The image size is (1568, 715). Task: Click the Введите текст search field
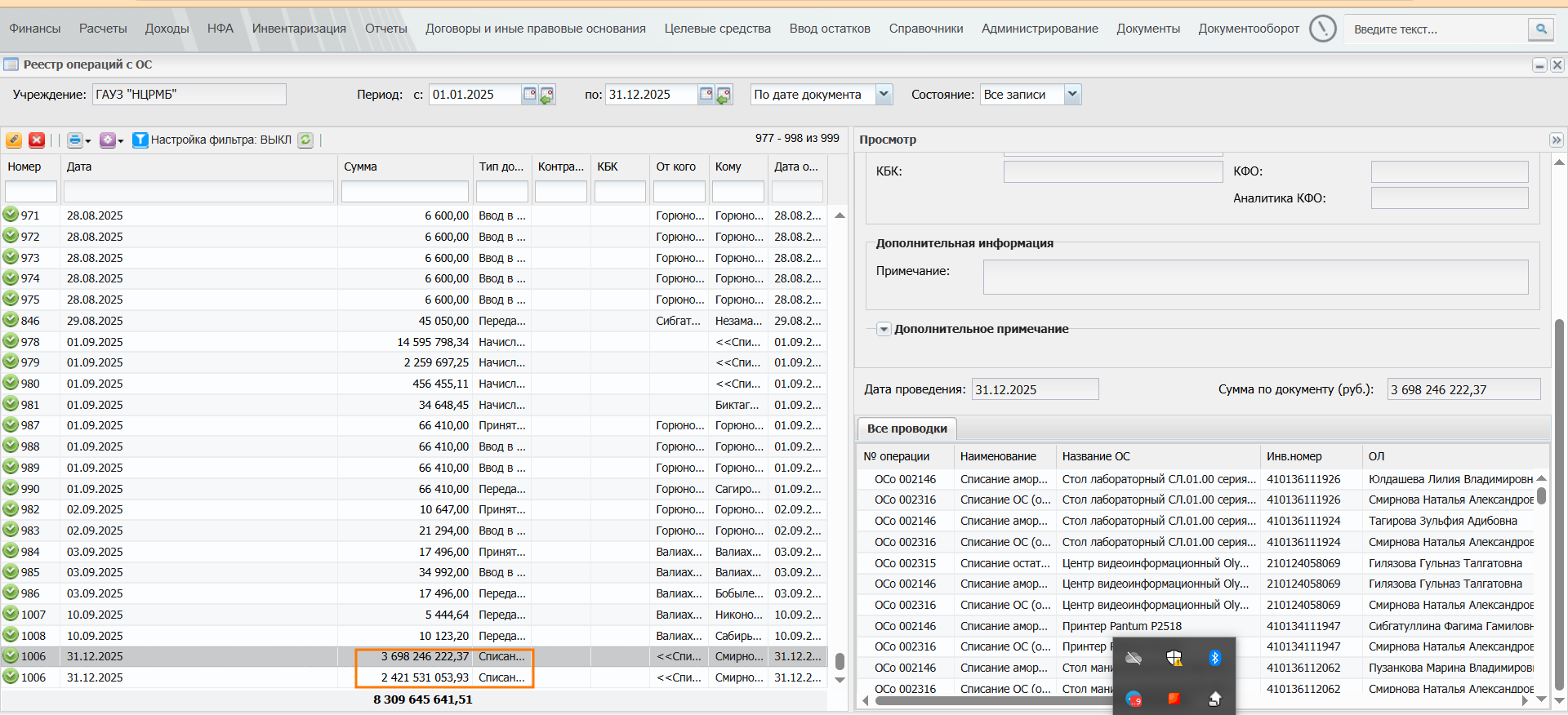pos(1437,29)
